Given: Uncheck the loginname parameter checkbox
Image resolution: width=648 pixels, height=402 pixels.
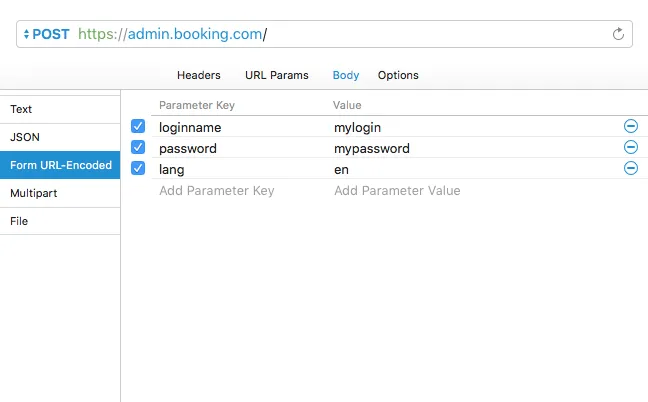Looking at the screenshot, I should pos(138,127).
